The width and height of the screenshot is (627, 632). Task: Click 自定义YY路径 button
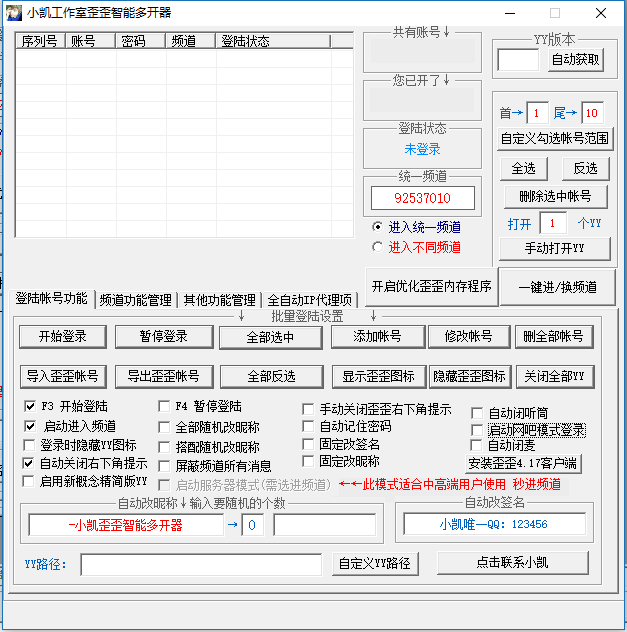(375, 563)
